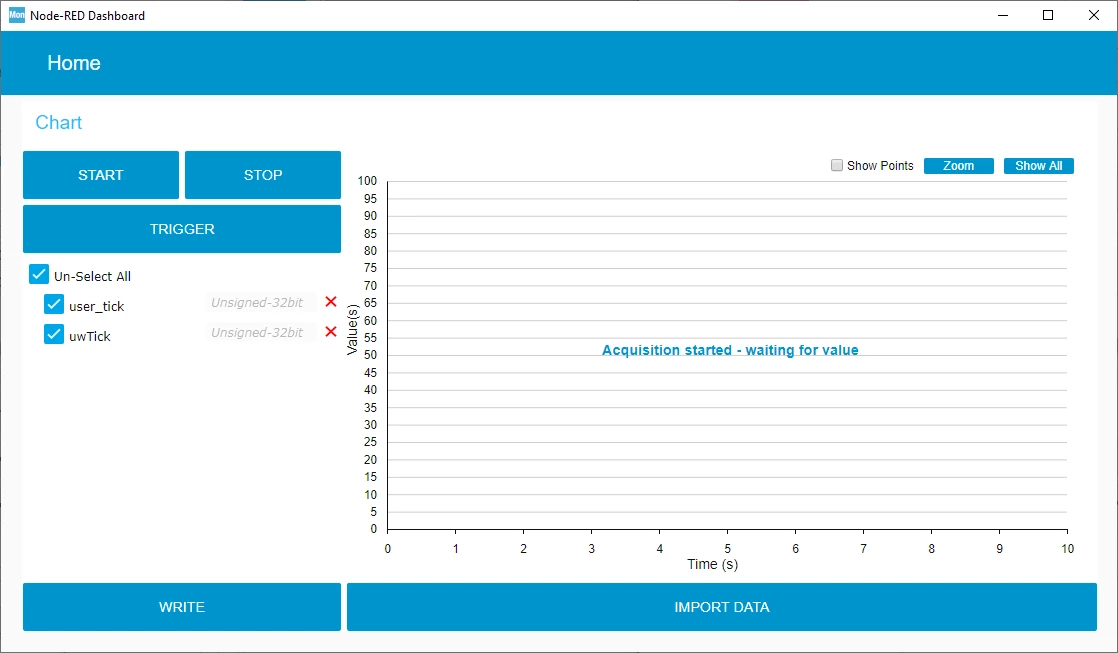
Task: Select the Home header title
Action: 74,63
